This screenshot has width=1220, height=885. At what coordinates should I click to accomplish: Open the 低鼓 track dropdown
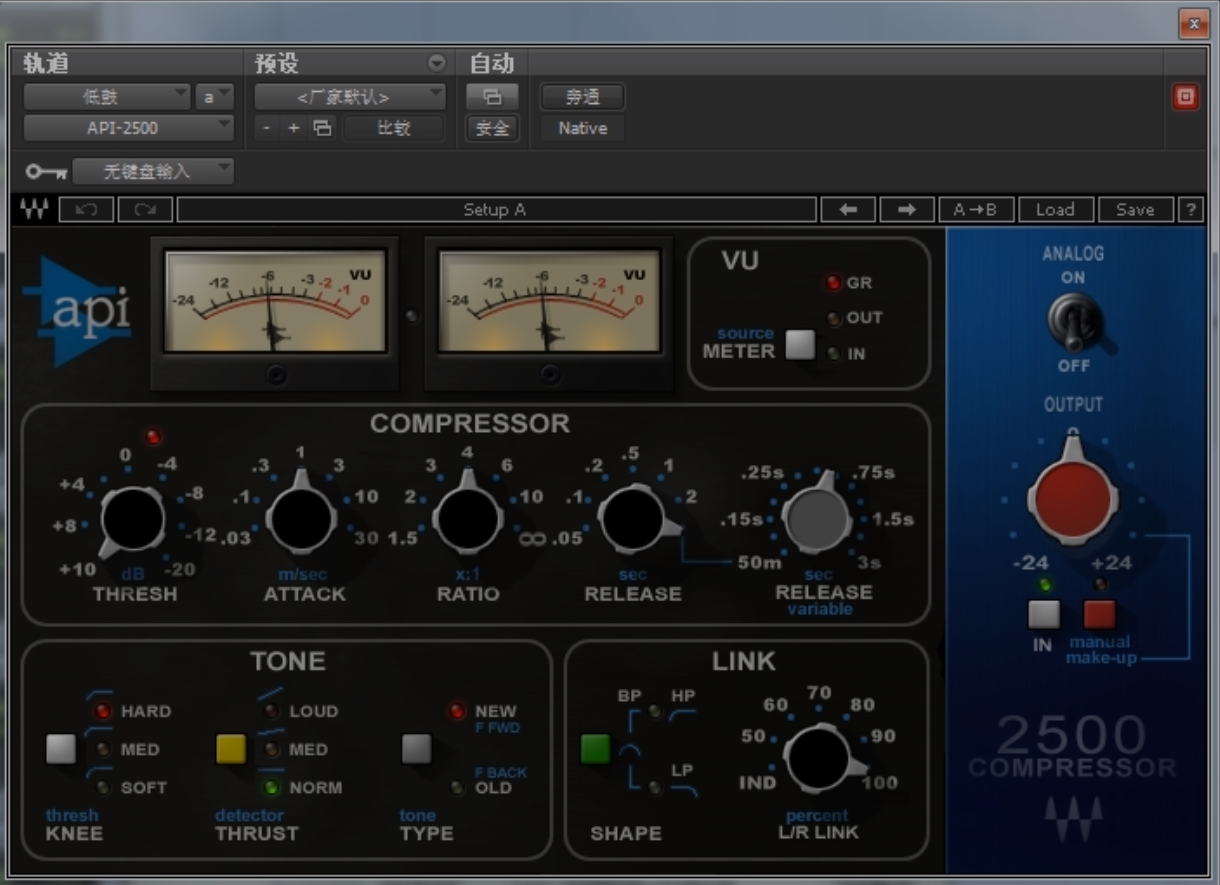point(106,97)
